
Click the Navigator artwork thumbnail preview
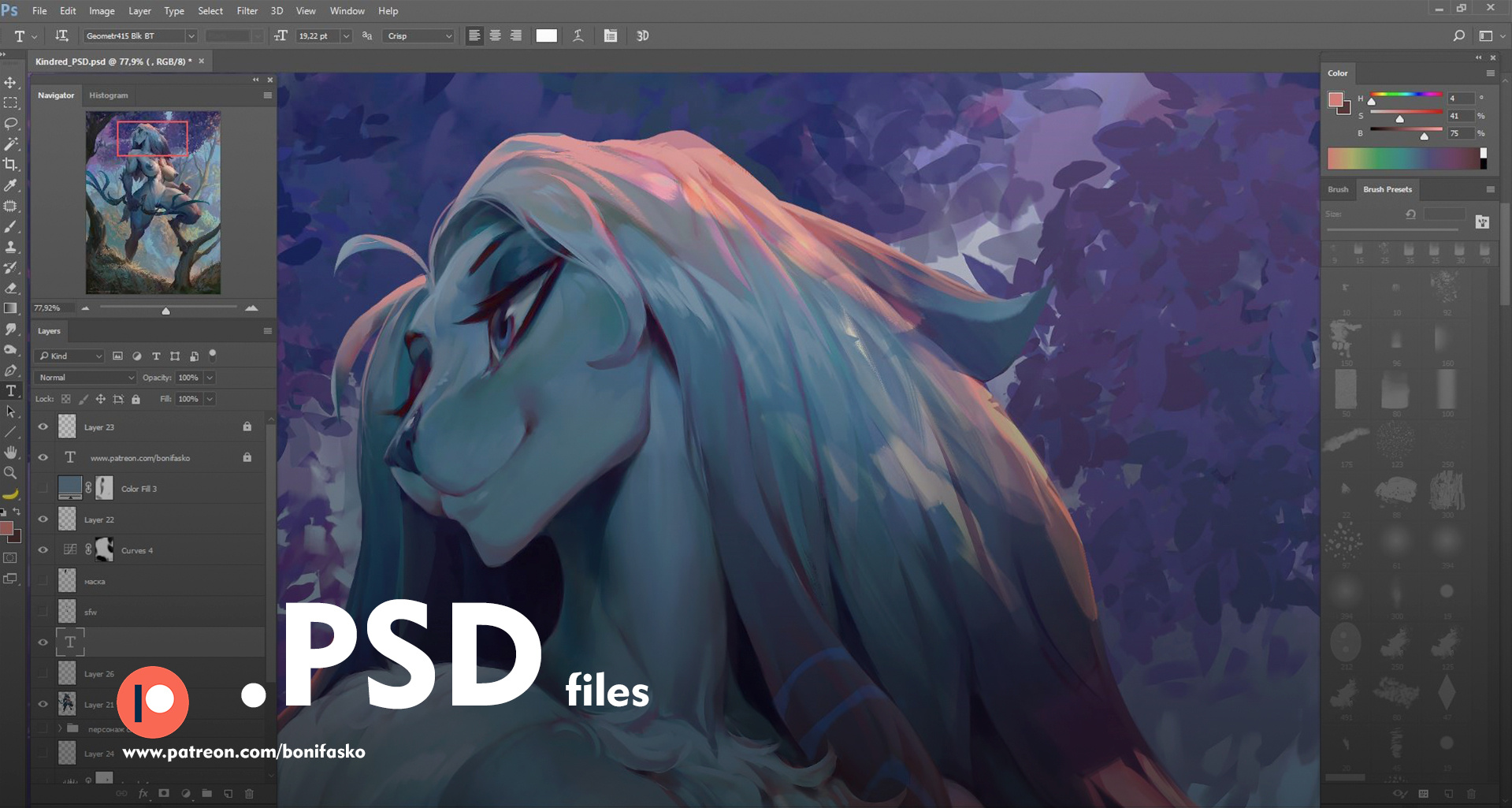[x=153, y=203]
